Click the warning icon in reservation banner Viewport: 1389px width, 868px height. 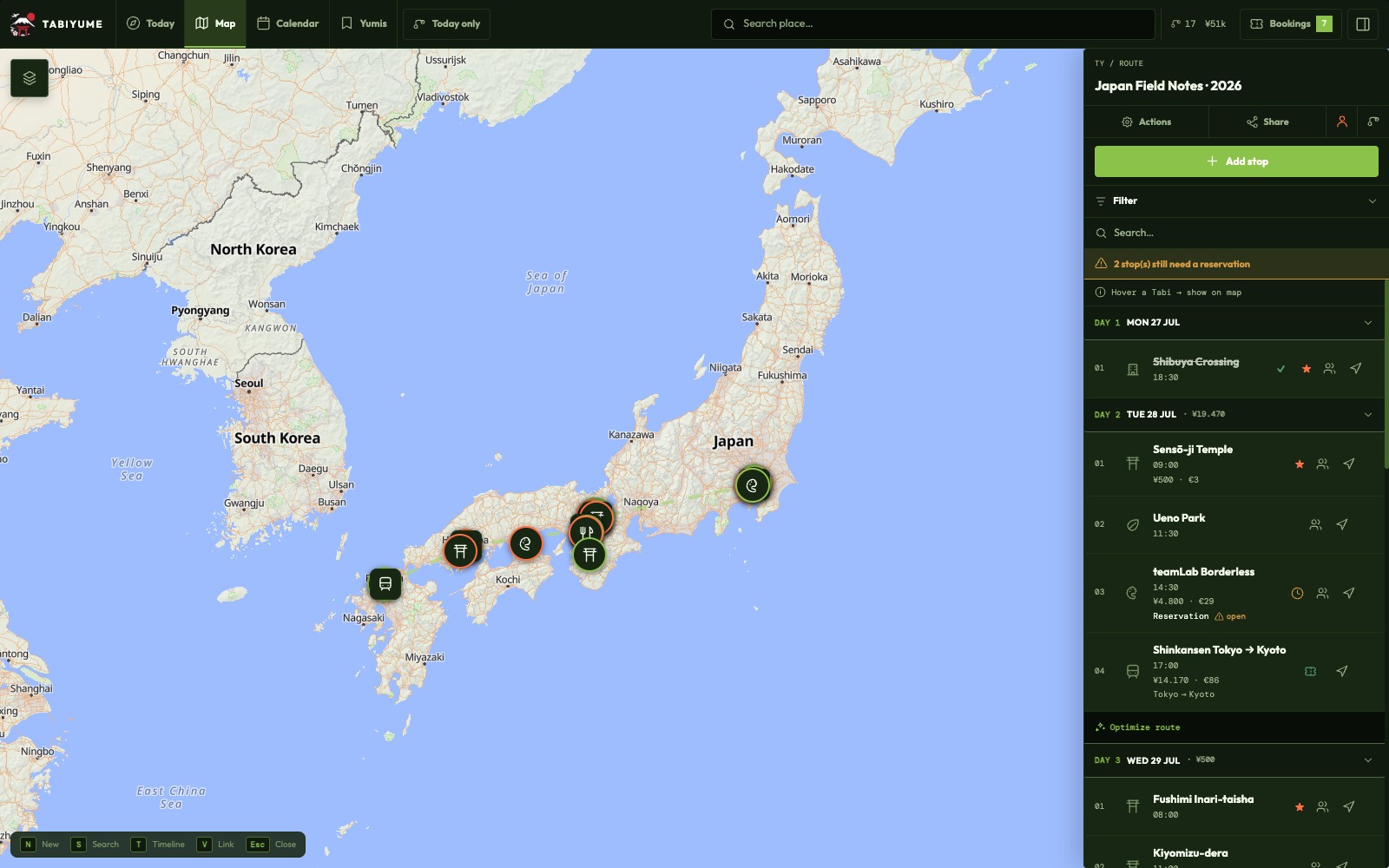(x=1101, y=264)
